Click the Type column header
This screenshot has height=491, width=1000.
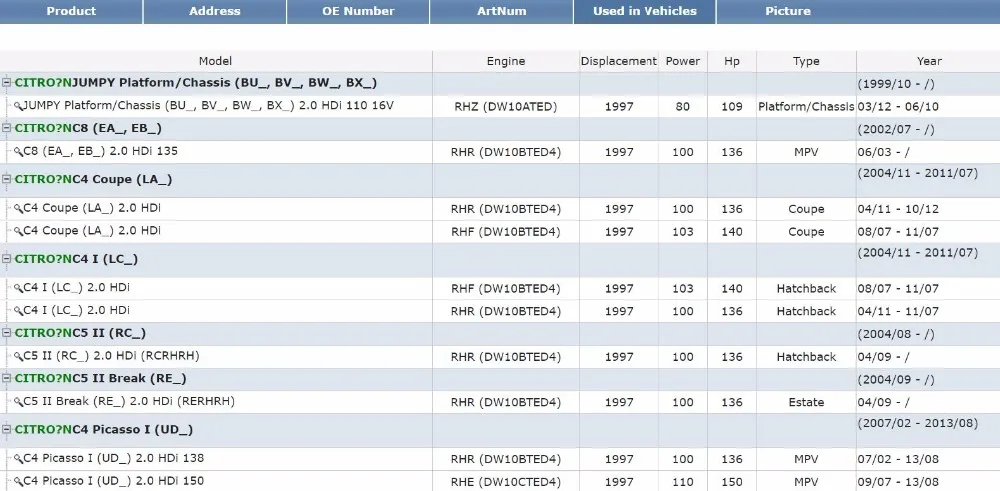click(806, 61)
